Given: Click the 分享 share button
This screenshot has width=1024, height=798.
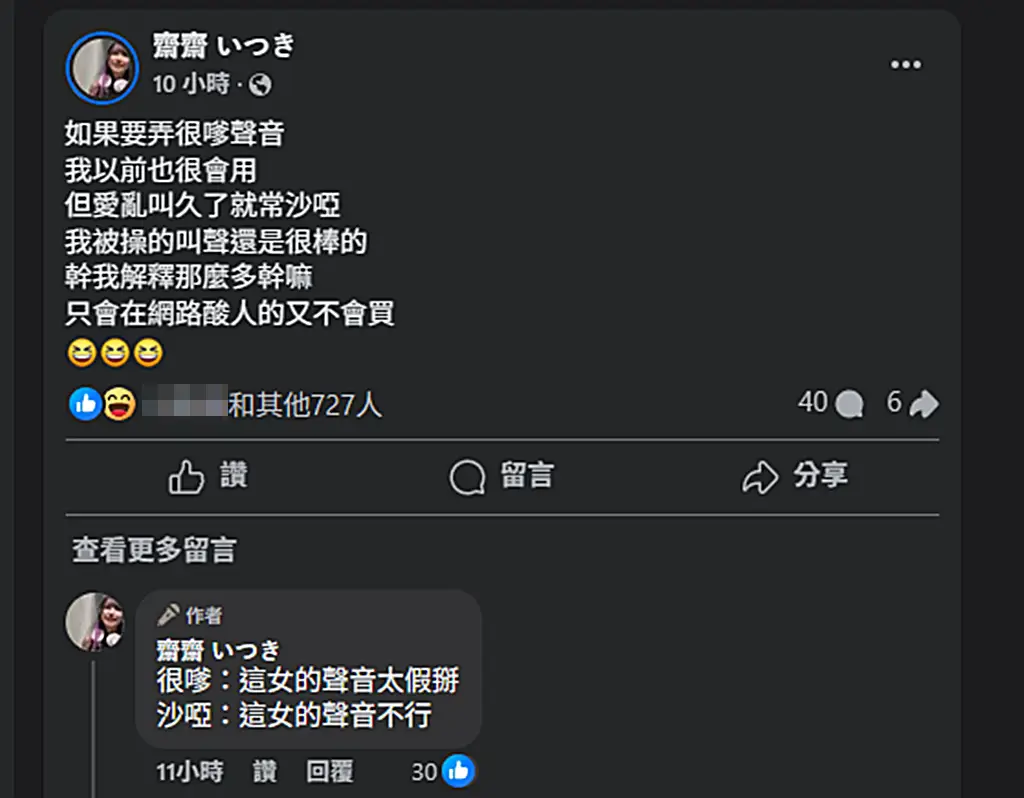Looking at the screenshot, I should point(795,476).
